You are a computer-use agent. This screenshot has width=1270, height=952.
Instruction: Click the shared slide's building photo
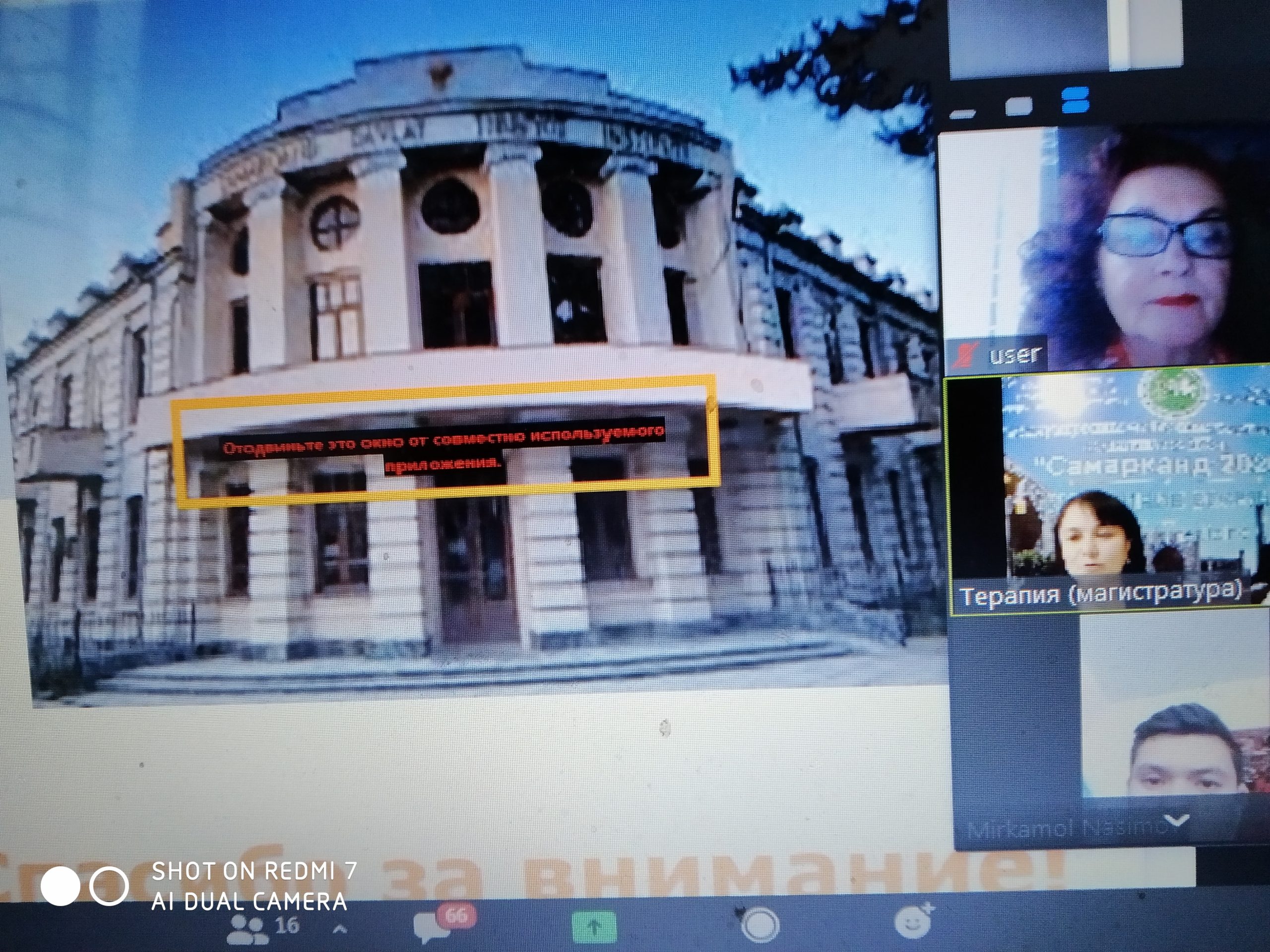[459, 258]
